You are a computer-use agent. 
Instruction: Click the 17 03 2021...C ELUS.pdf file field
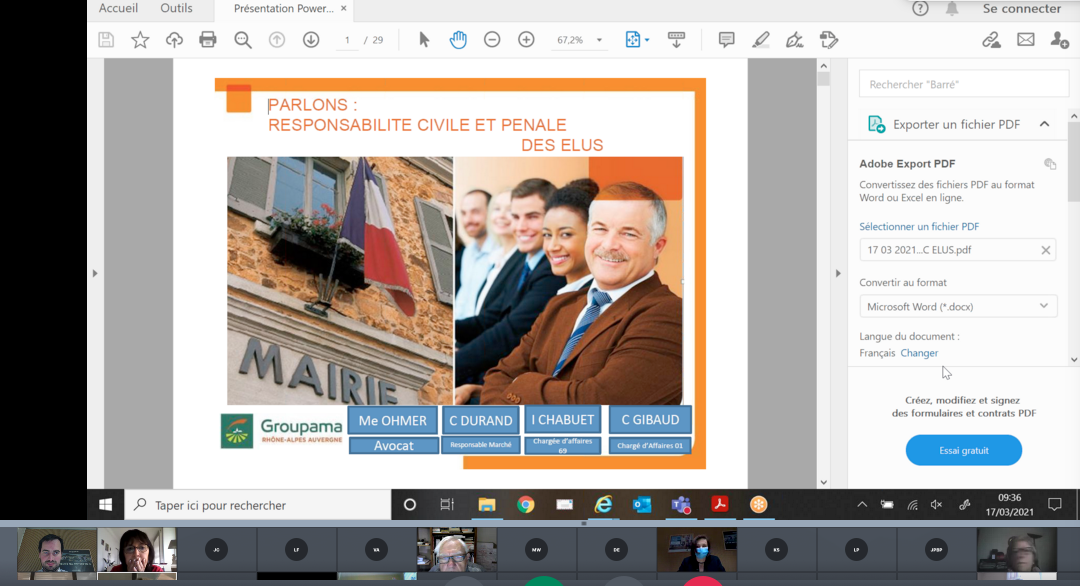tap(957, 250)
